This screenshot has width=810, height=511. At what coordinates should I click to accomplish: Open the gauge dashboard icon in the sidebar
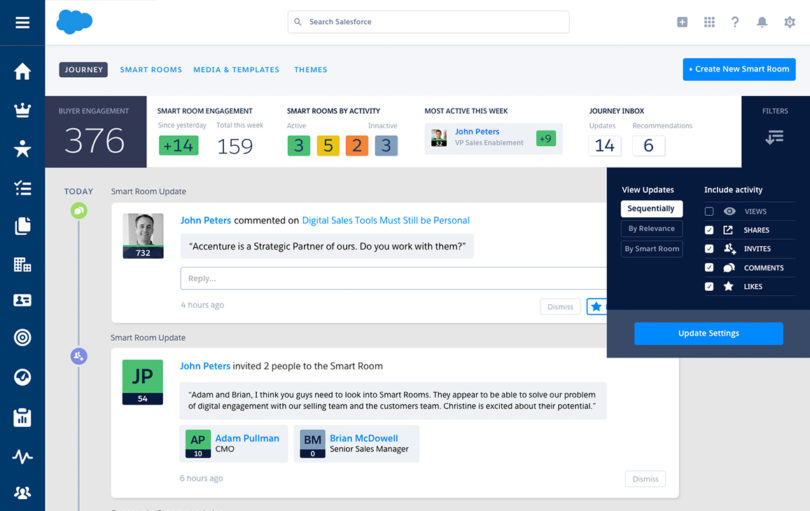click(x=22, y=377)
